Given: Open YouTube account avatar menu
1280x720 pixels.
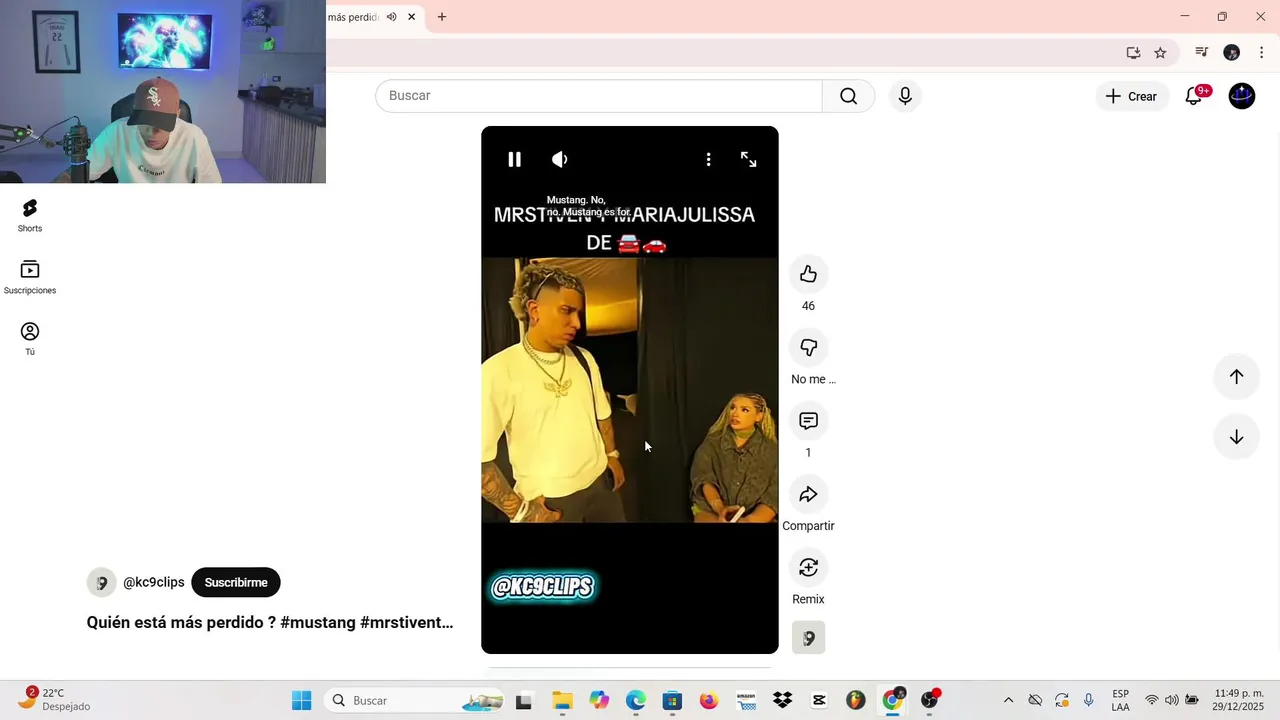Looking at the screenshot, I should pyautogui.click(x=1242, y=96).
